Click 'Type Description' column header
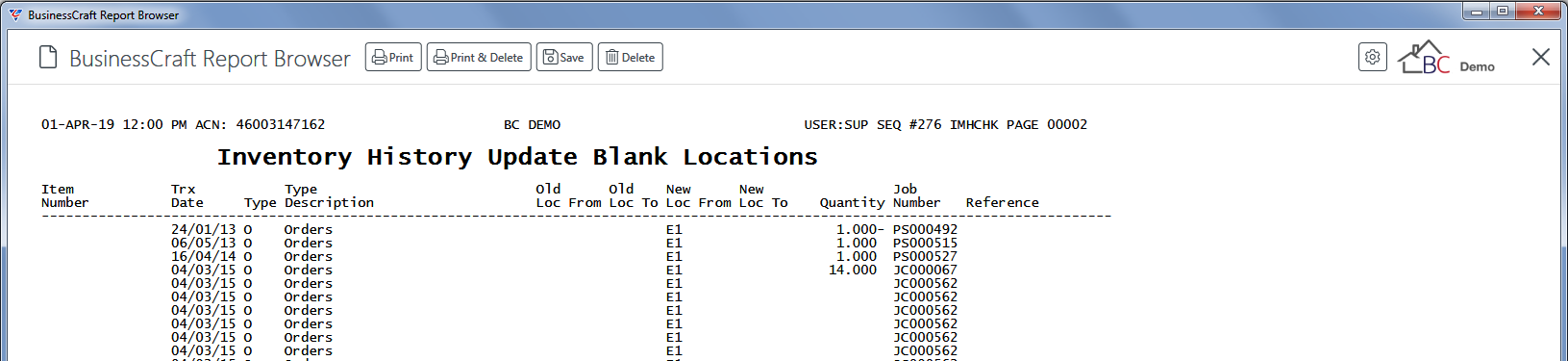Image resolution: width=1568 pixels, height=361 pixels. pyautogui.click(x=329, y=196)
